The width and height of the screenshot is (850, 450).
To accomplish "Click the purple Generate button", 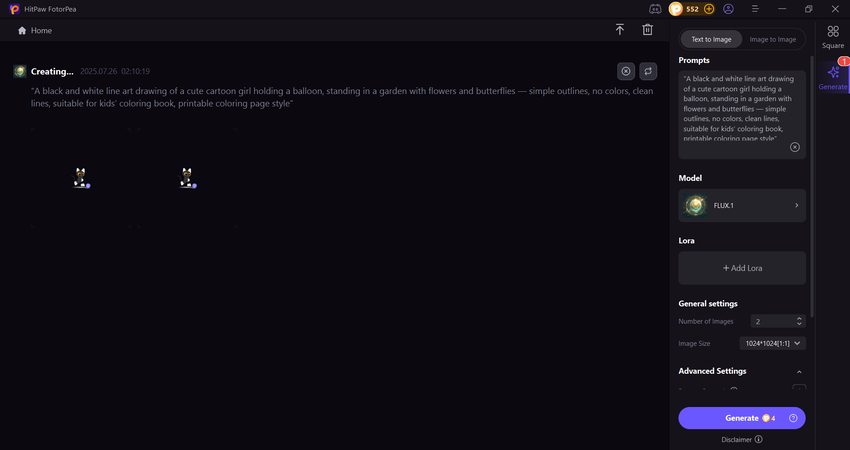I will click(x=742, y=418).
